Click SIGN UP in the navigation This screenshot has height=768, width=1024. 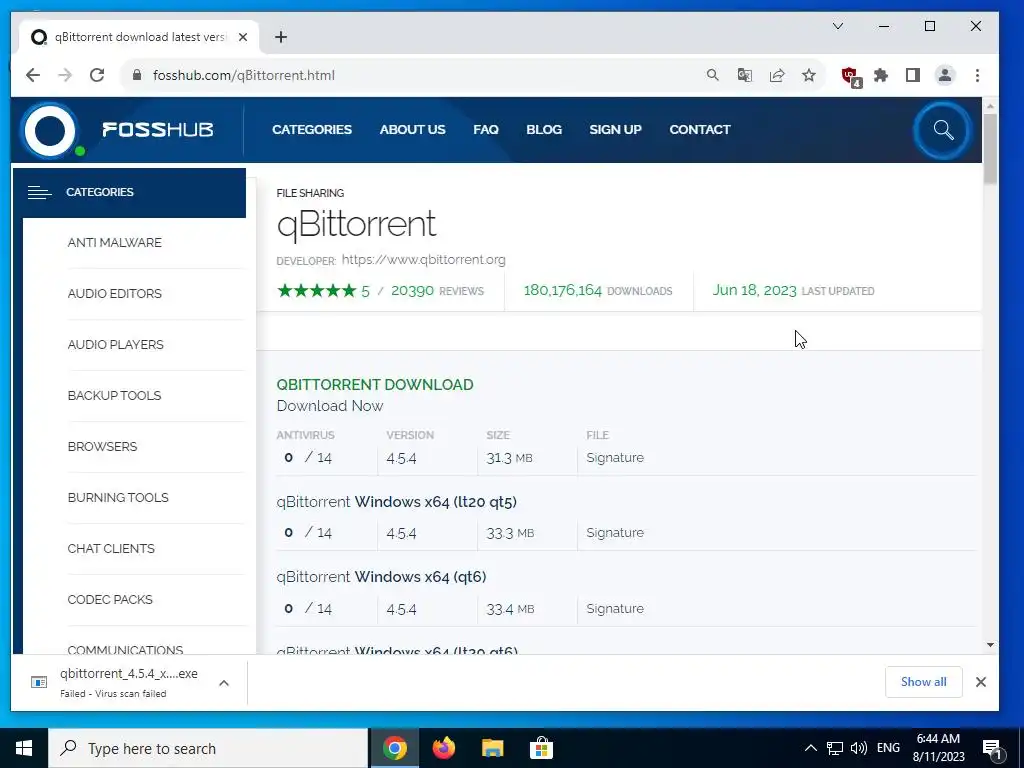point(615,129)
